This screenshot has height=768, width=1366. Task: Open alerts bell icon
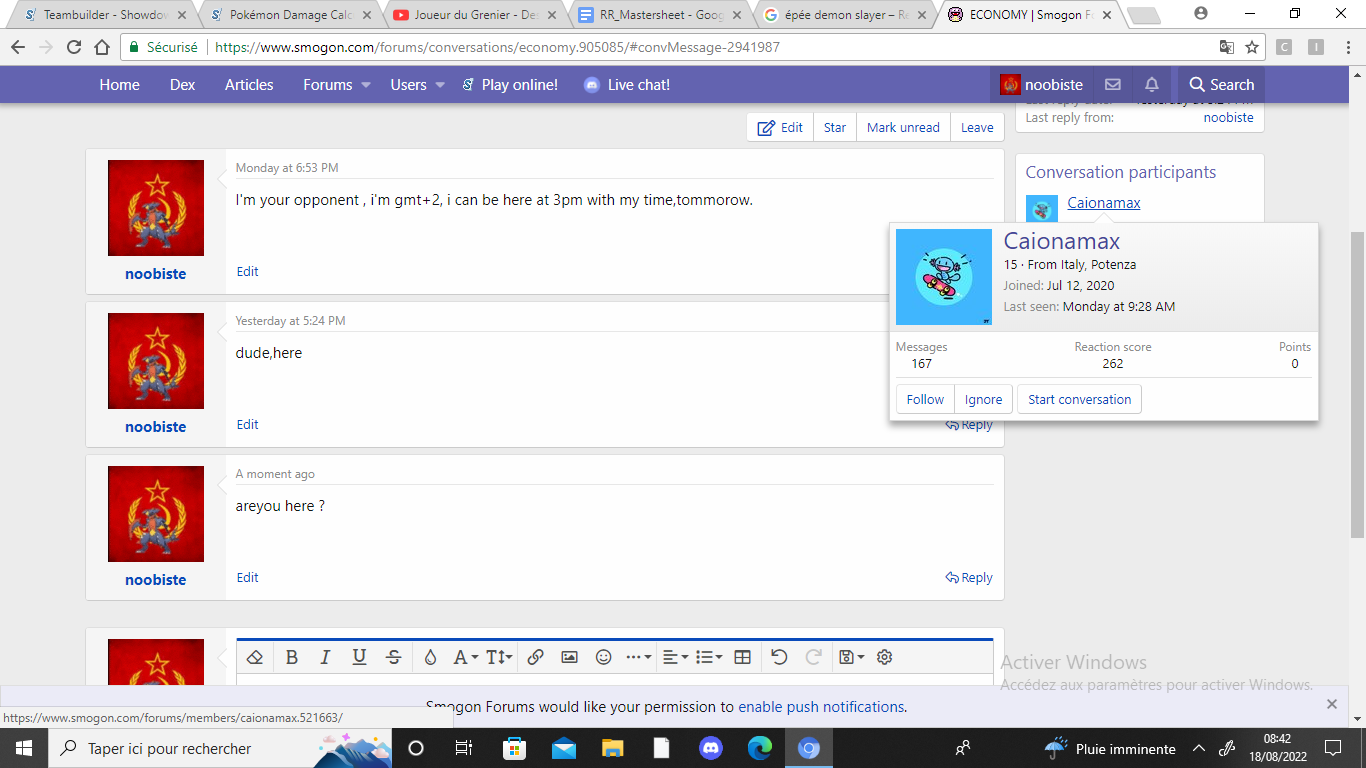(x=1151, y=85)
